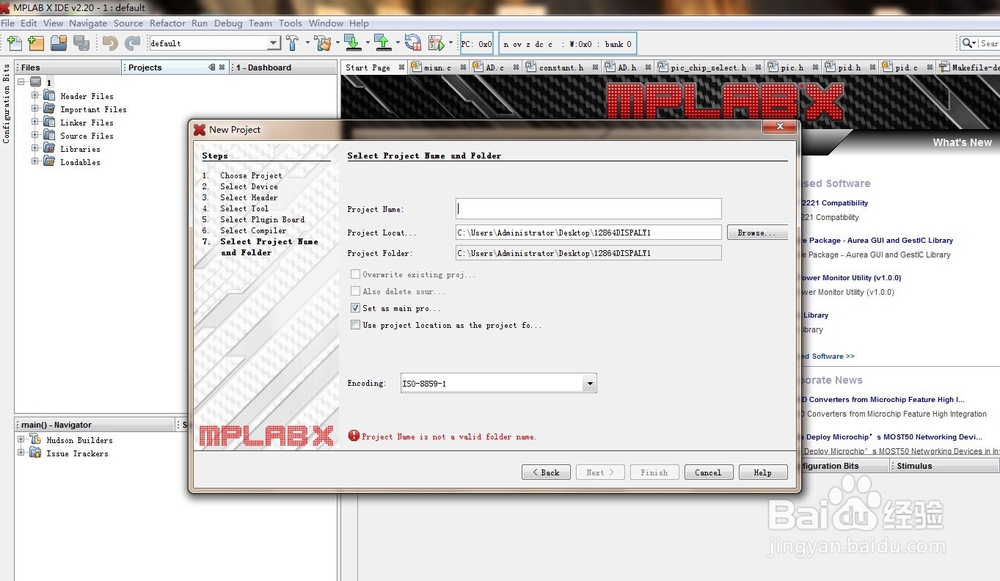Click the Make and Program Device icon

tap(352, 43)
